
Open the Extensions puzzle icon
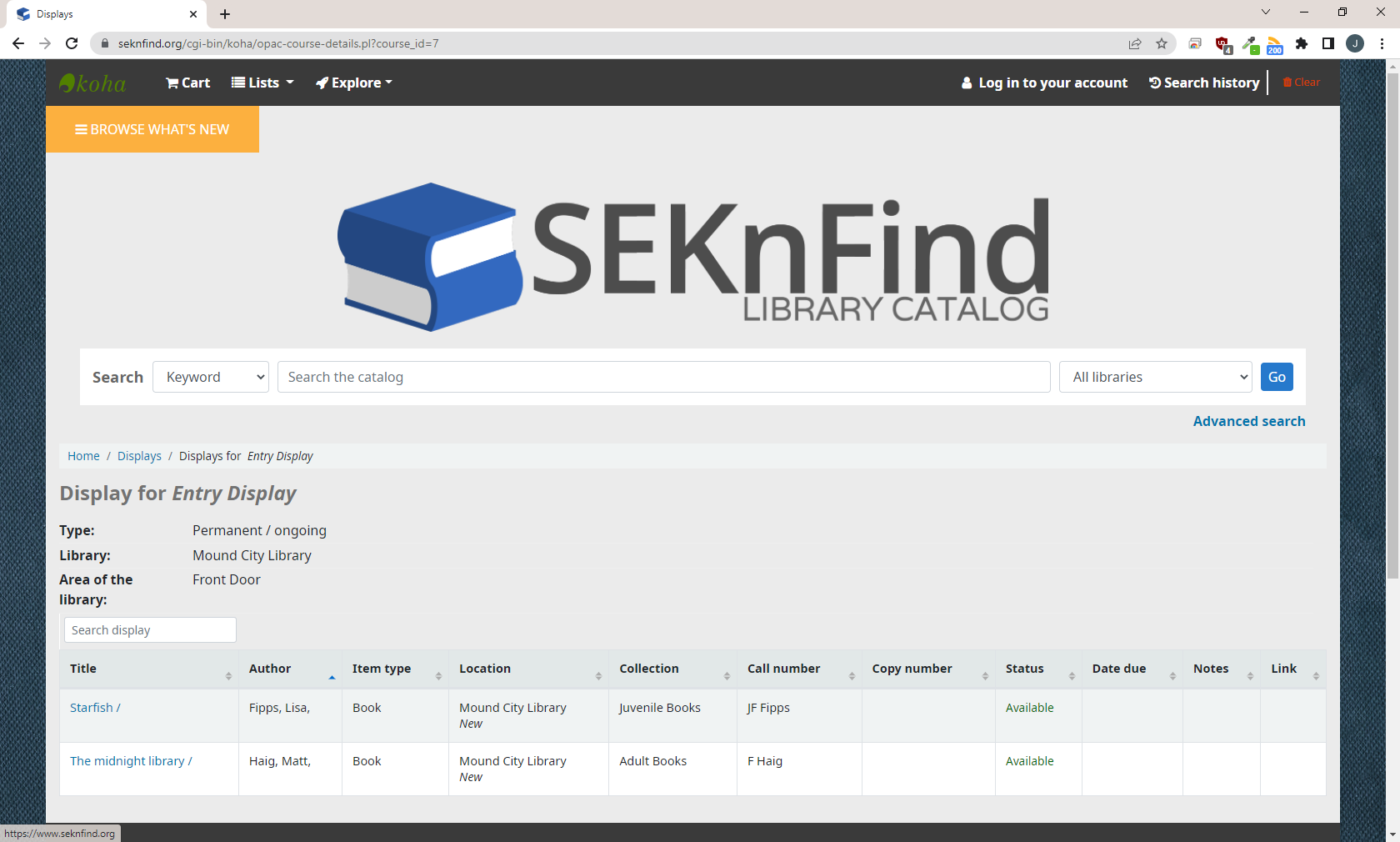point(1302,43)
